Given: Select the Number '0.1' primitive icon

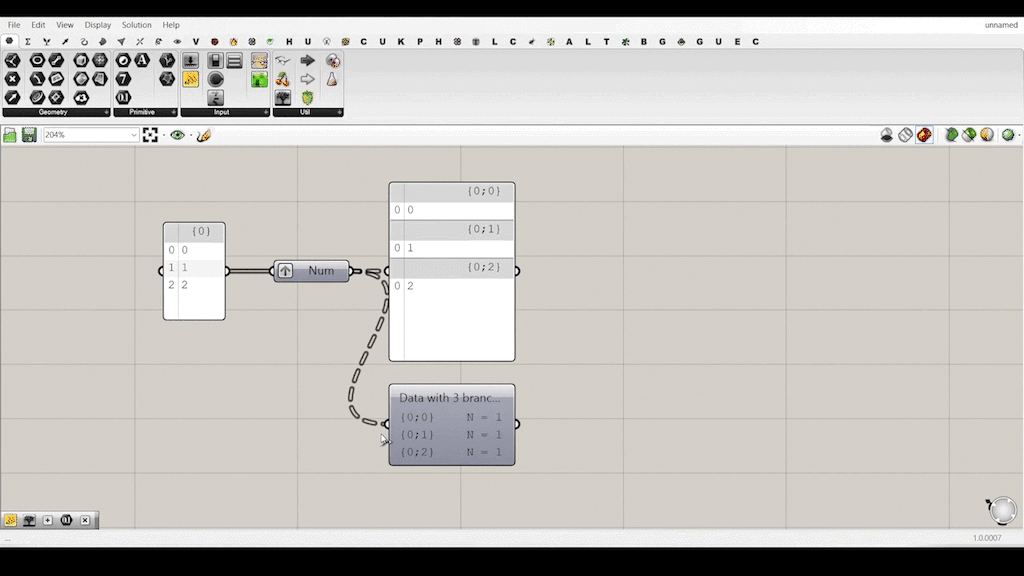Looking at the screenshot, I should click(123, 98).
